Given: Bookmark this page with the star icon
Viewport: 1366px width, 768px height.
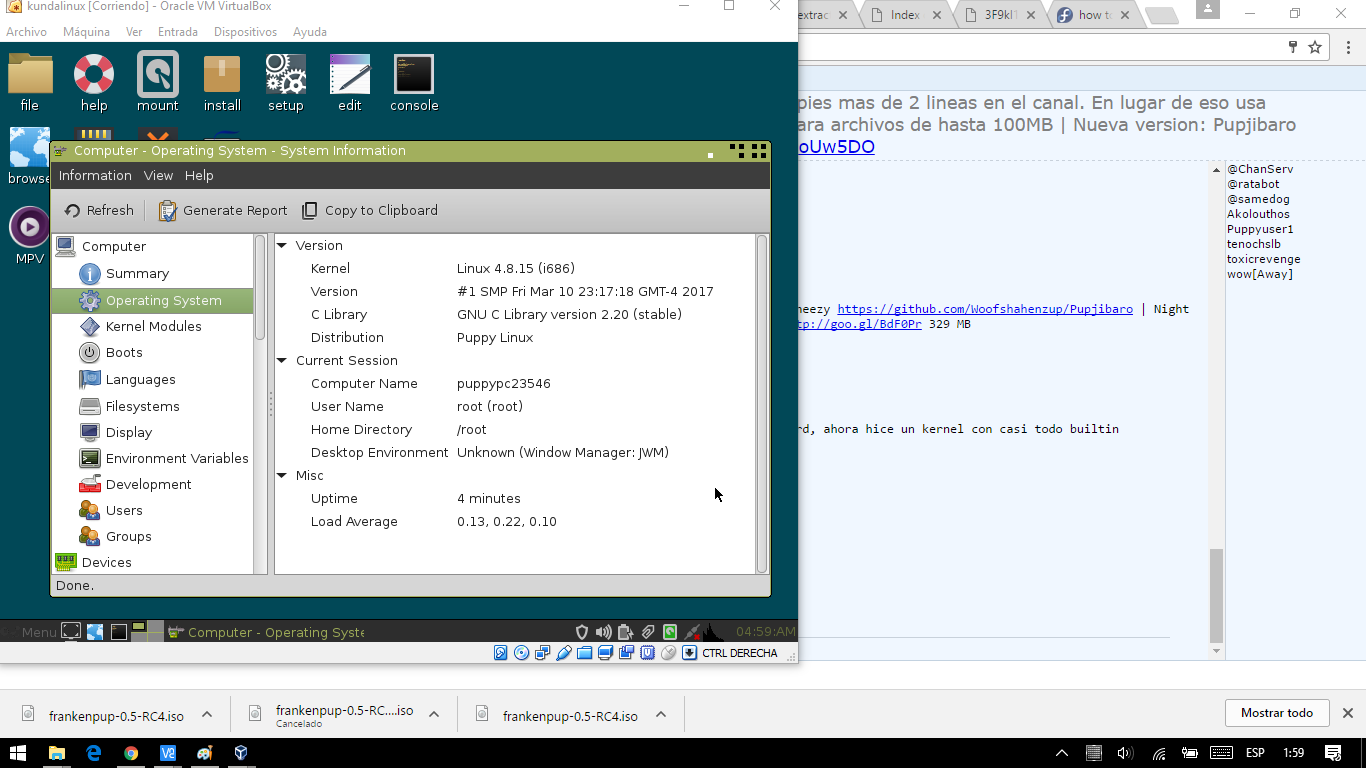Looking at the screenshot, I should (x=1315, y=47).
